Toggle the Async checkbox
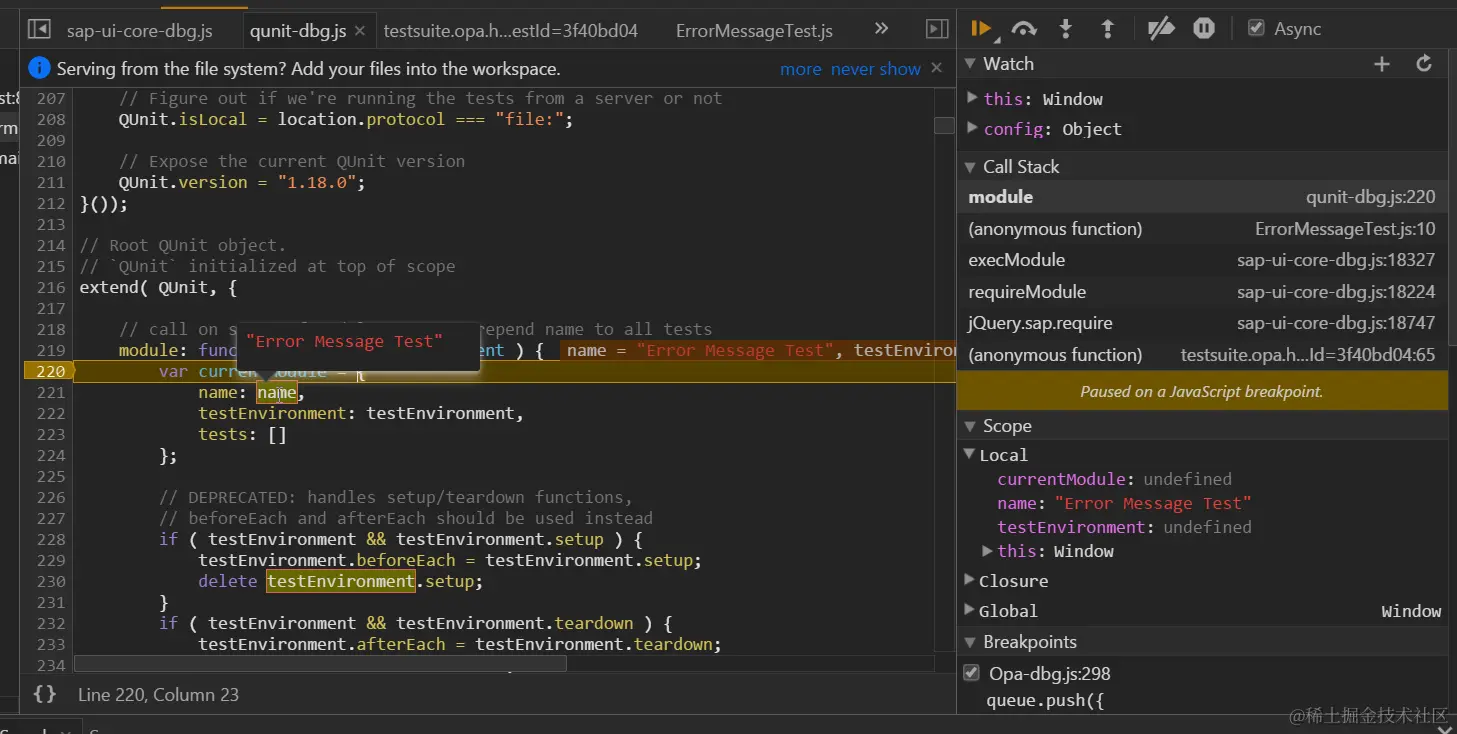Viewport: 1457px width, 734px height. (1257, 29)
